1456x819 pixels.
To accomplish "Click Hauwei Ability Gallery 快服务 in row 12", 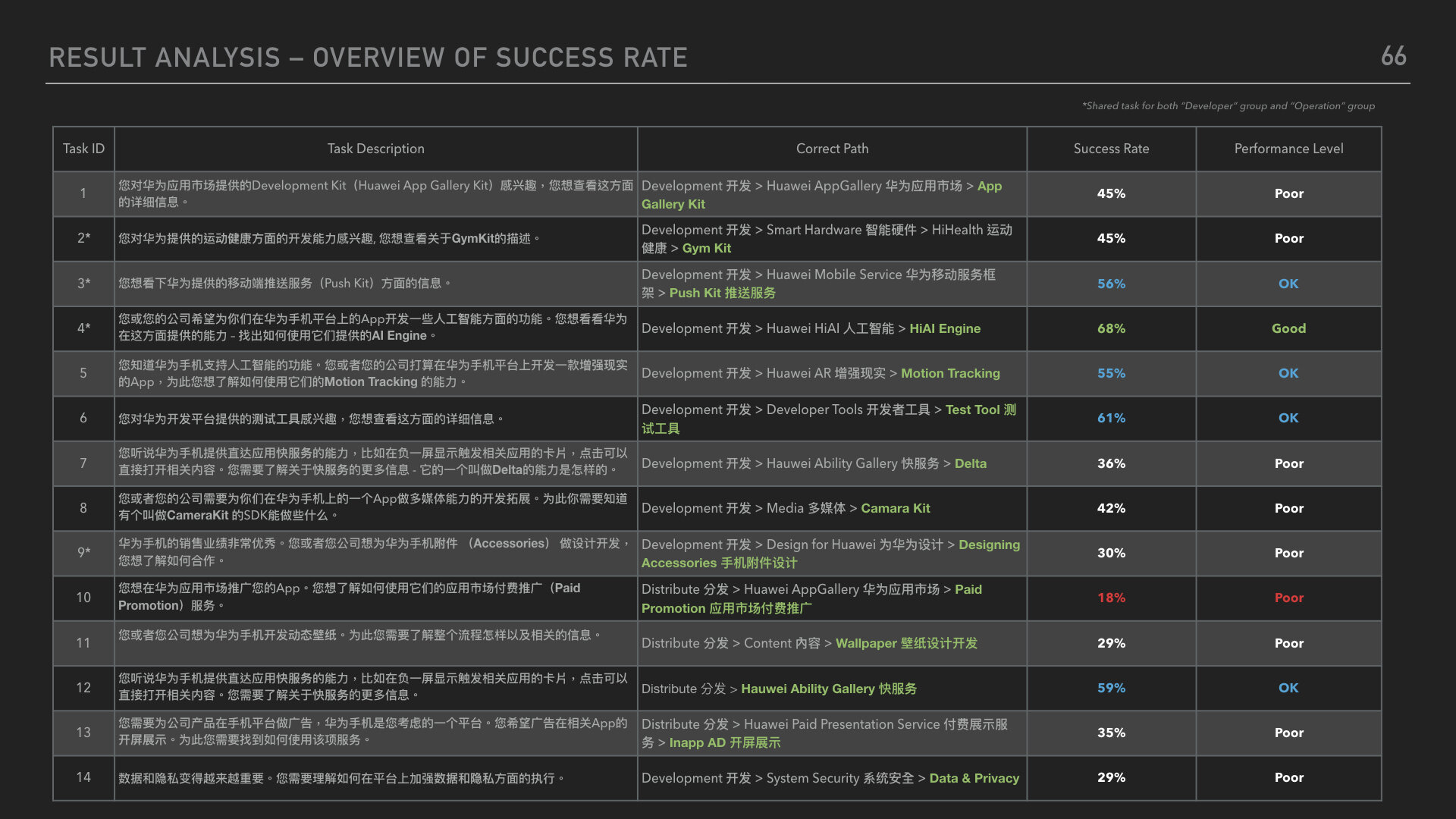I will [828, 689].
